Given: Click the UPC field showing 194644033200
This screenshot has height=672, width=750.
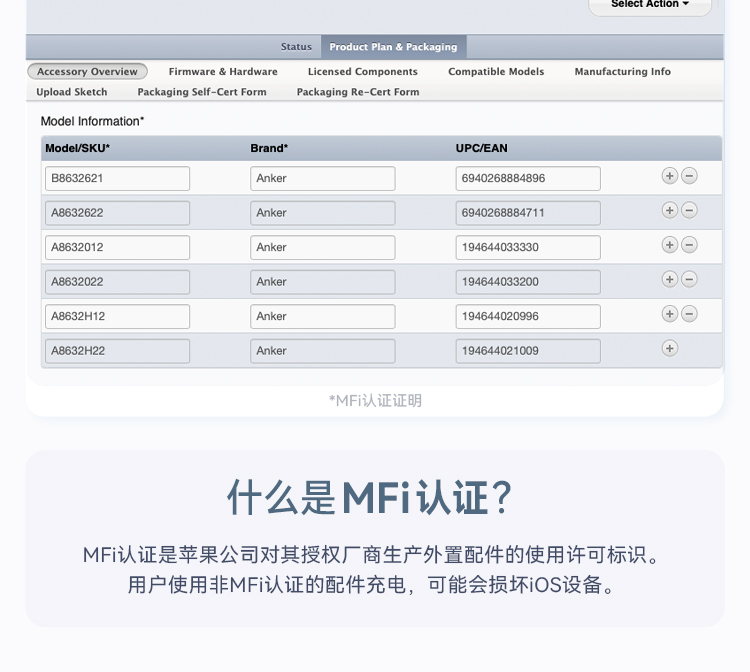Looking at the screenshot, I should [x=528, y=282].
